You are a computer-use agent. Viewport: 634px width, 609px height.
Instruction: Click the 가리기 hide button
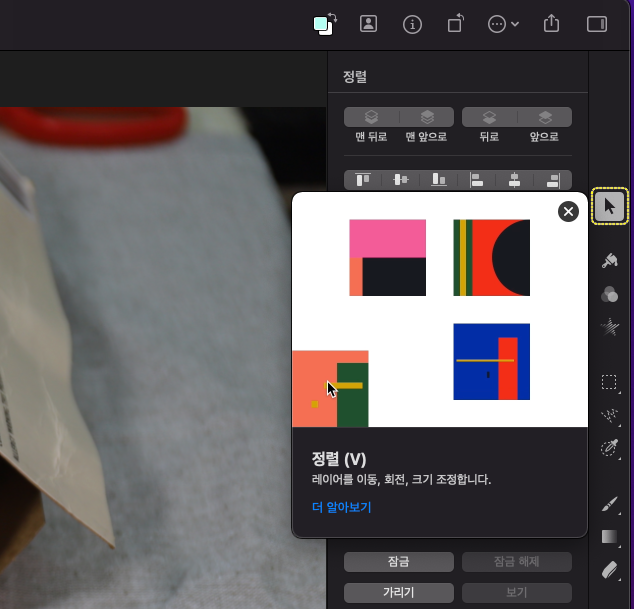pyautogui.click(x=399, y=593)
